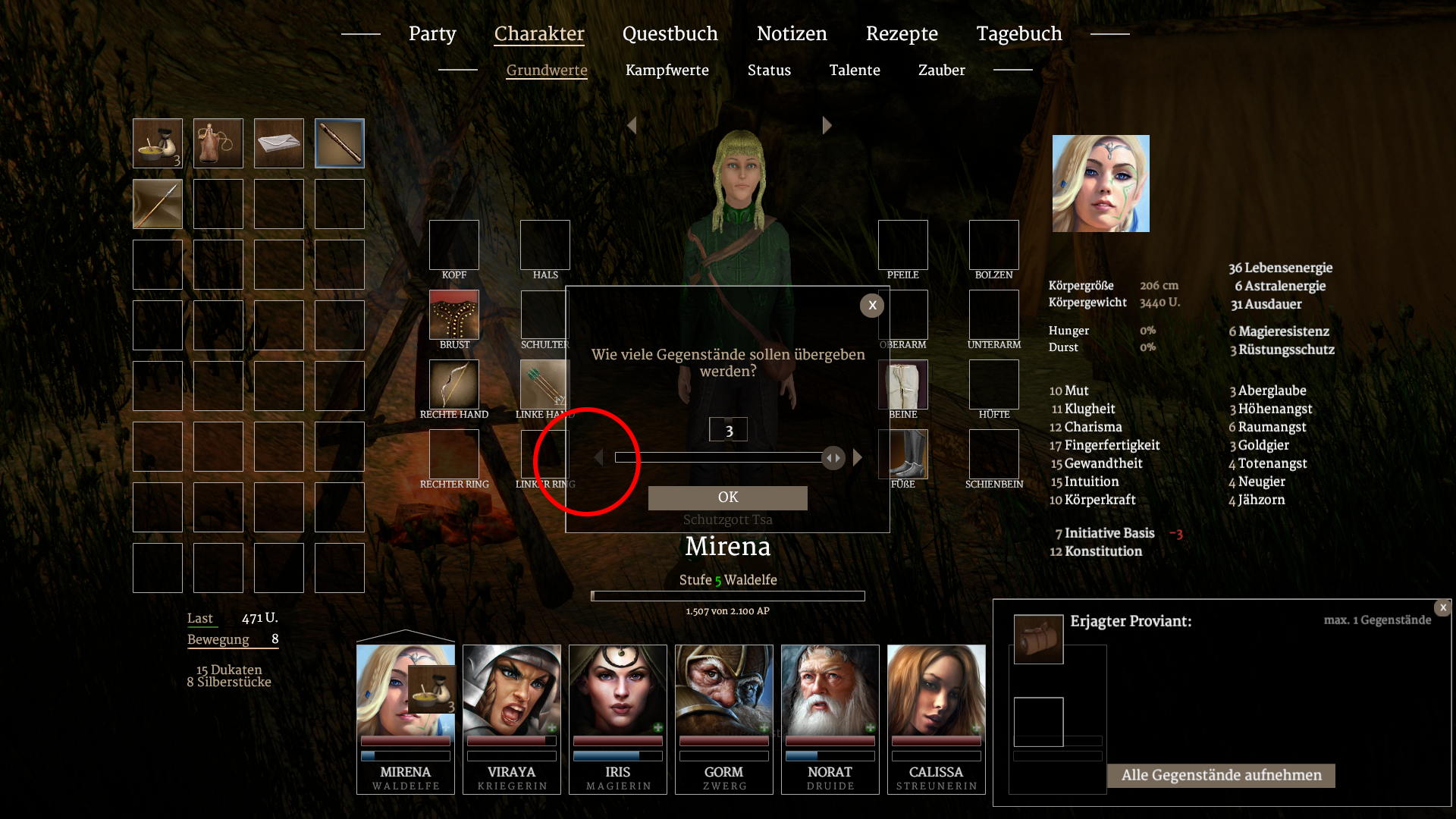Click the arrows in Linke Hand slot
The image size is (1456, 819).
(544, 384)
